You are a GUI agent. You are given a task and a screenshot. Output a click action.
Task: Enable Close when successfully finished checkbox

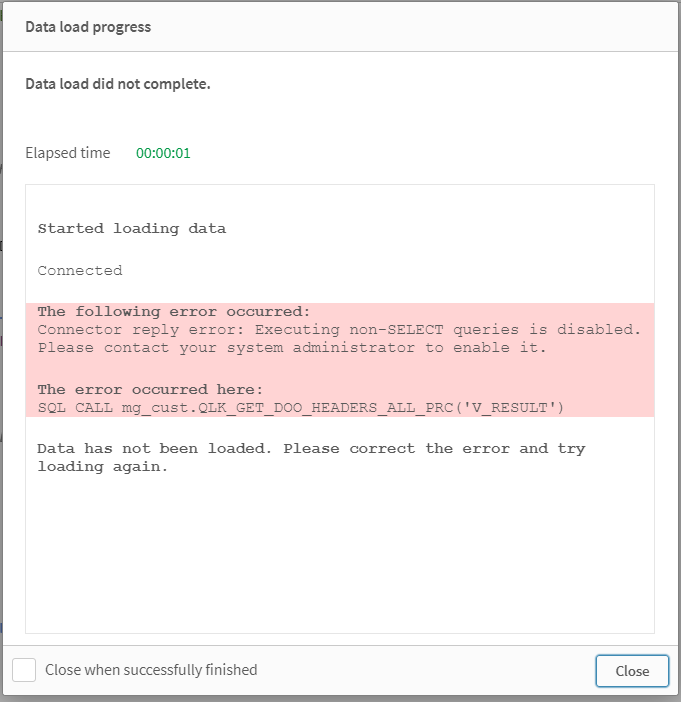[25, 670]
